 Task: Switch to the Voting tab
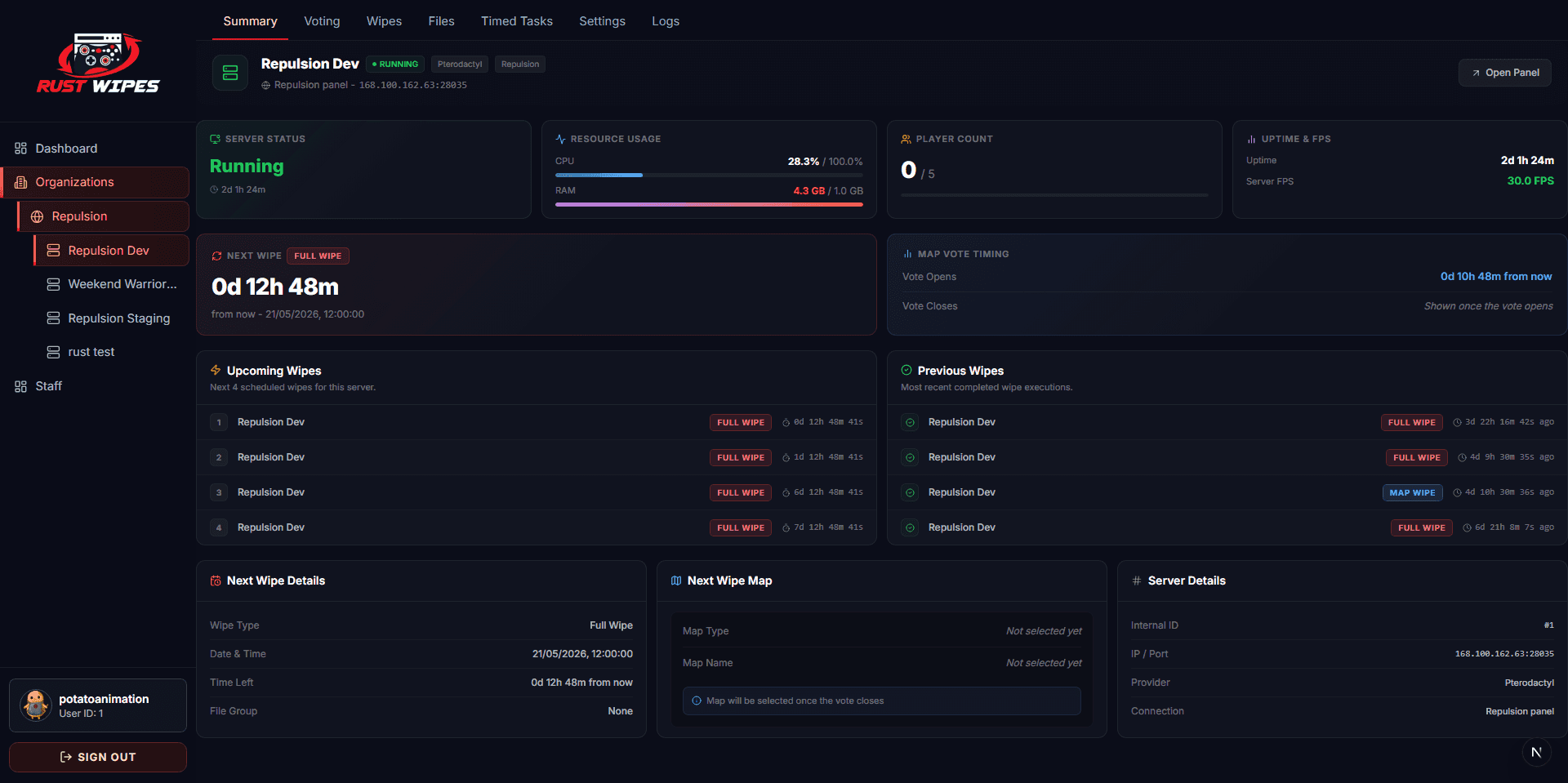(322, 21)
